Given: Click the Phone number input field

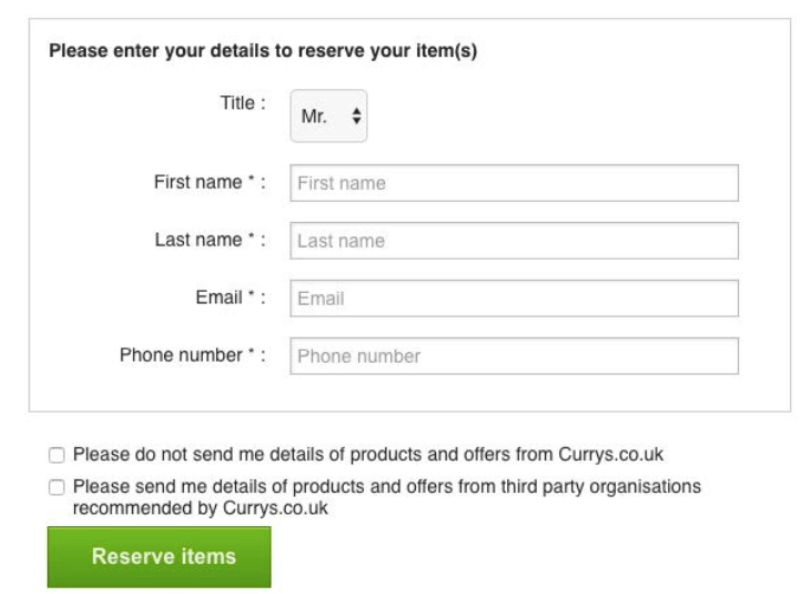Looking at the screenshot, I should point(514,356).
